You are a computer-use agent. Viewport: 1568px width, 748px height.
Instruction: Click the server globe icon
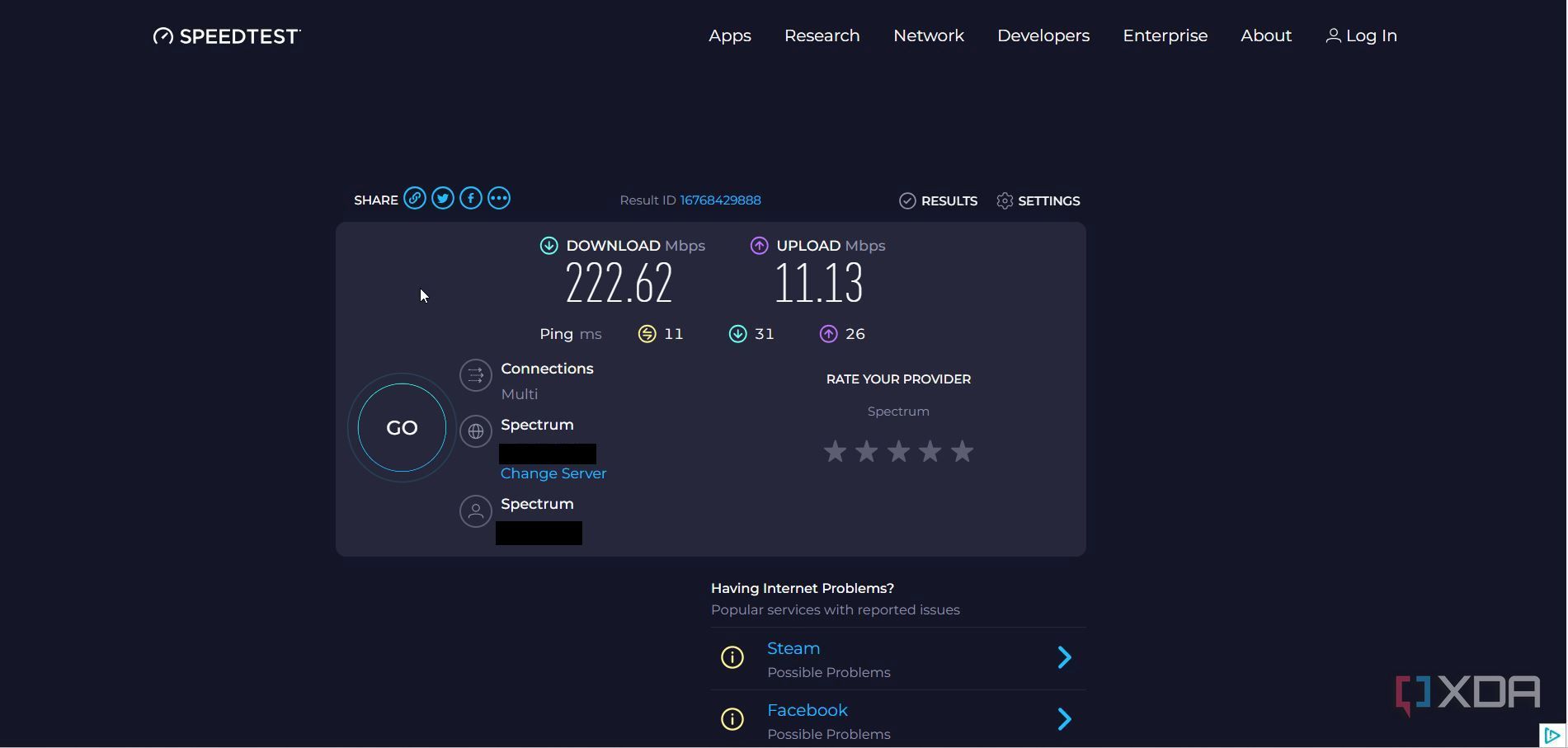[476, 431]
